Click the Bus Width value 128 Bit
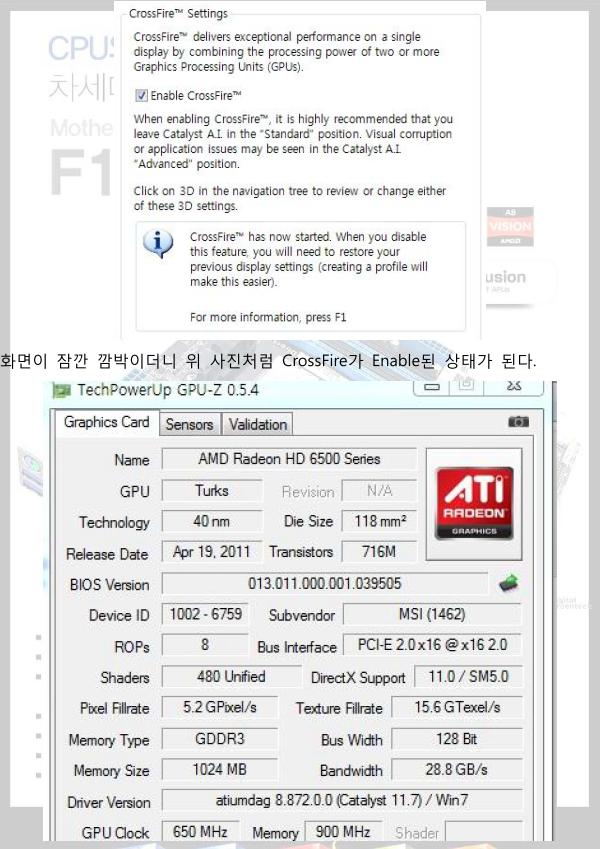The image size is (600, 849). (457, 739)
